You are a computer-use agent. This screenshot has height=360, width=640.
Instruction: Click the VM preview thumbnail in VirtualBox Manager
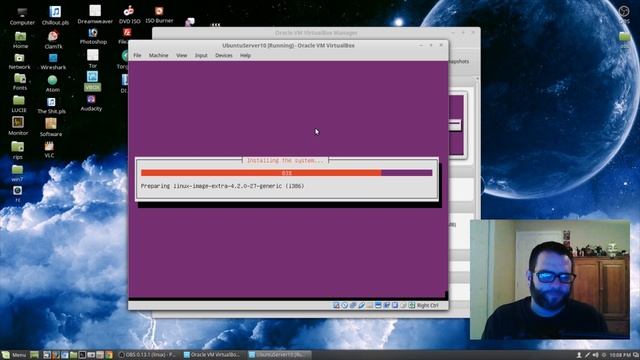tap(457, 125)
